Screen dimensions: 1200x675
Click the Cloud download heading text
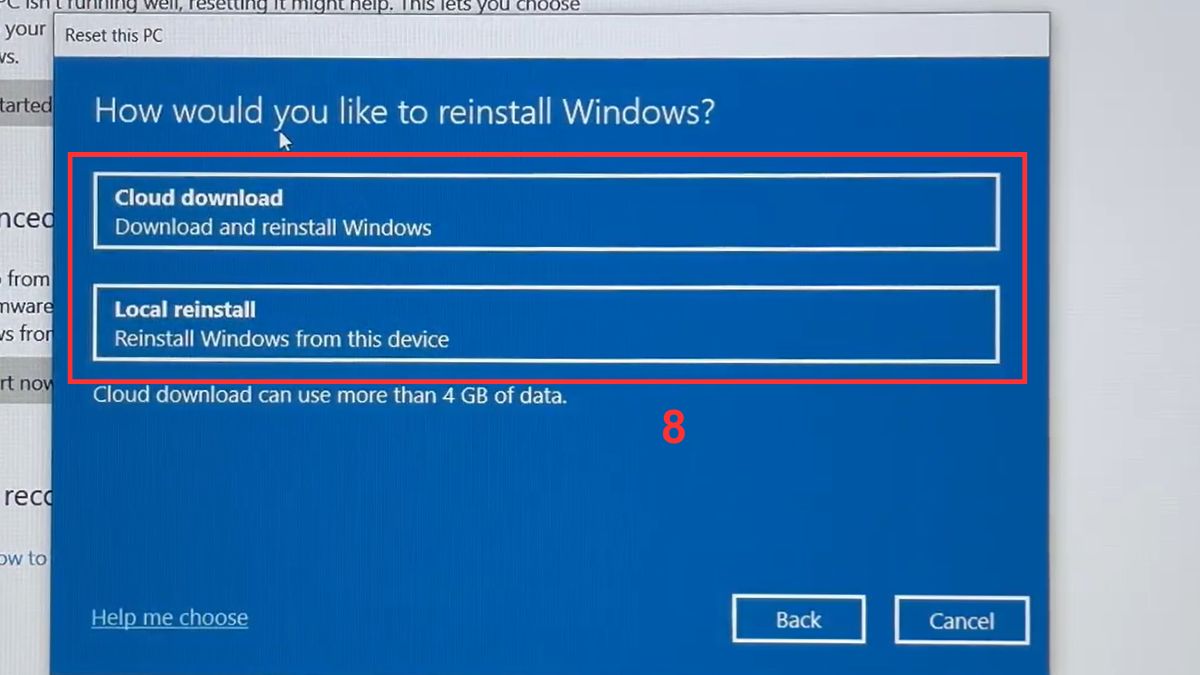coord(198,197)
